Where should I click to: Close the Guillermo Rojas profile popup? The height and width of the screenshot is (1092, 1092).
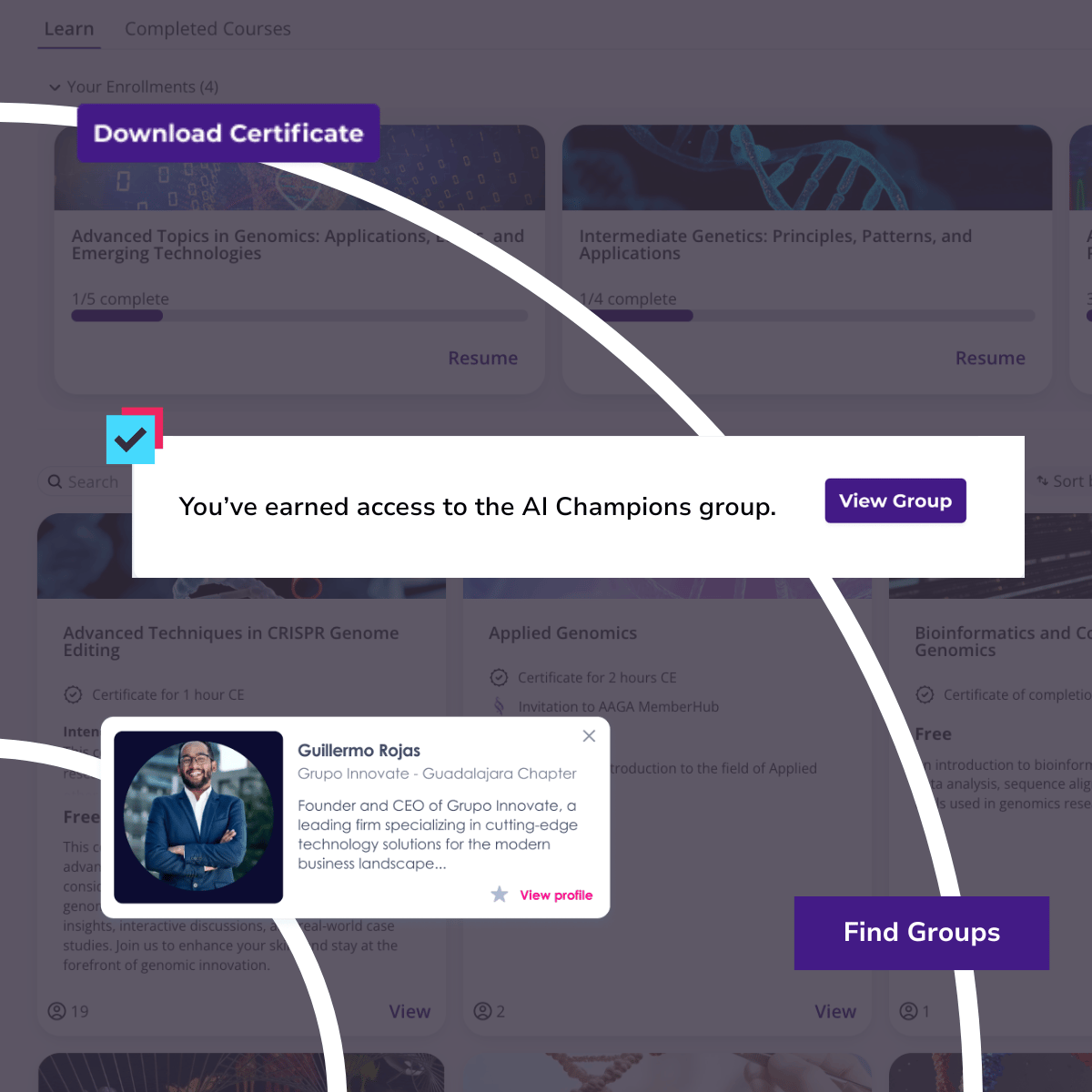click(x=589, y=735)
